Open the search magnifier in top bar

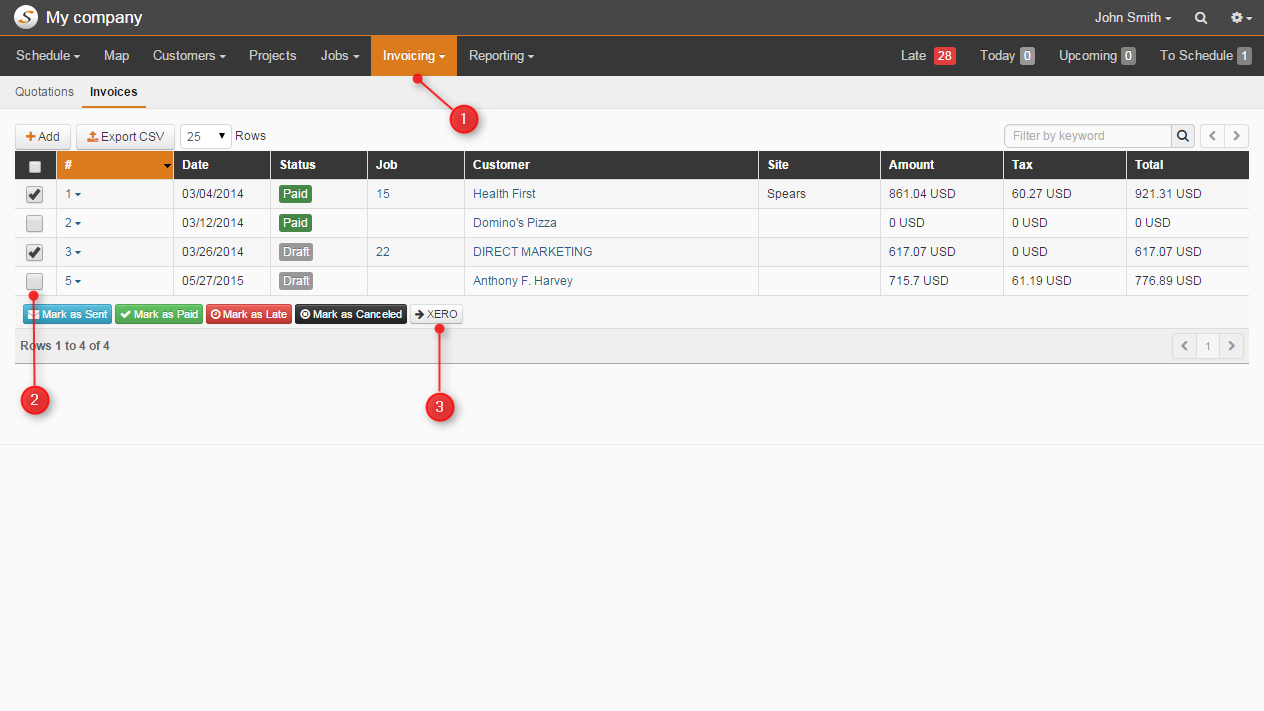[x=1201, y=18]
